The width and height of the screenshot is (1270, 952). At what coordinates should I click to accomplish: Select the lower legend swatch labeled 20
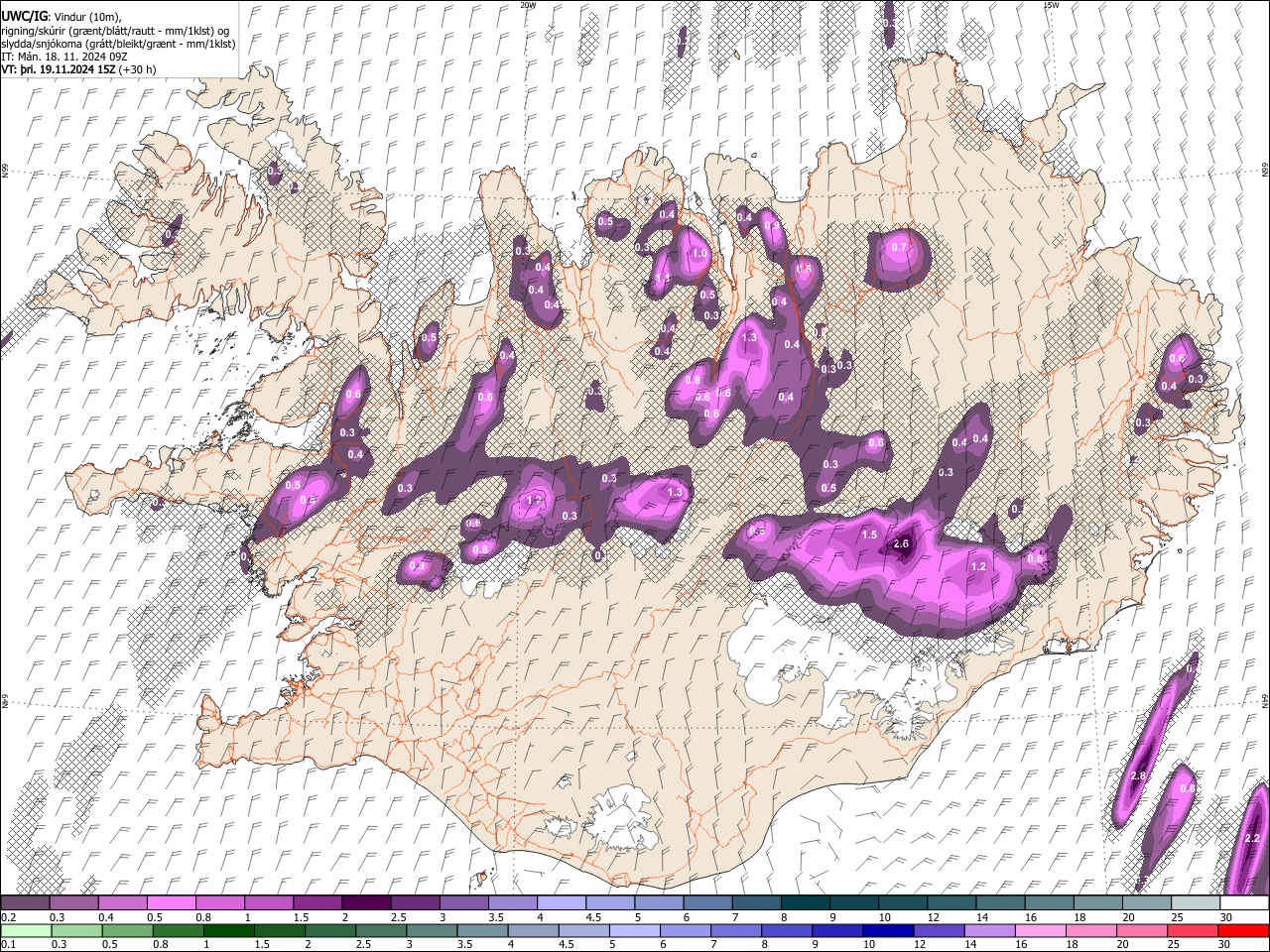[x=1141, y=930]
